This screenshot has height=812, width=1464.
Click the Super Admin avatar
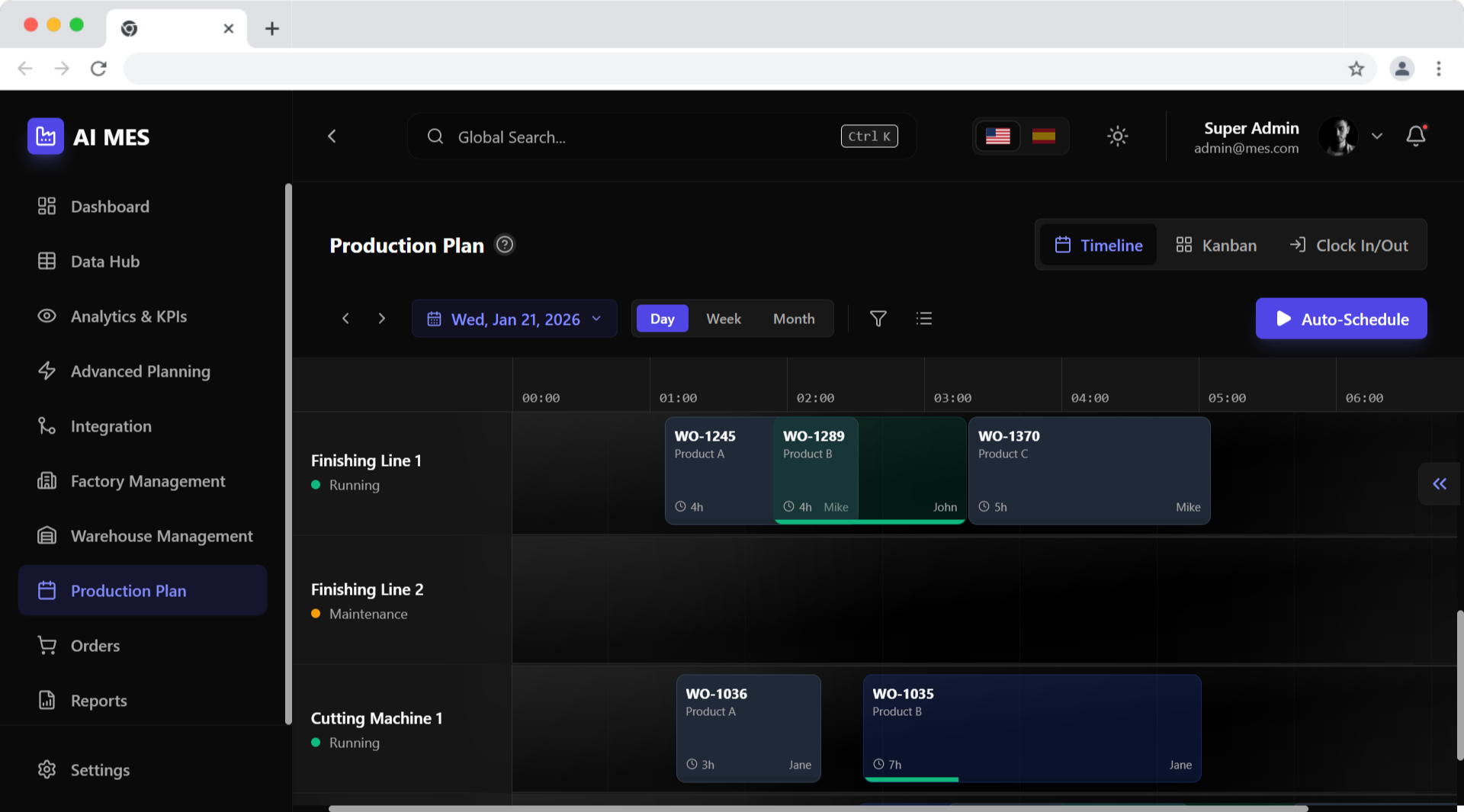coord(1338,136)
